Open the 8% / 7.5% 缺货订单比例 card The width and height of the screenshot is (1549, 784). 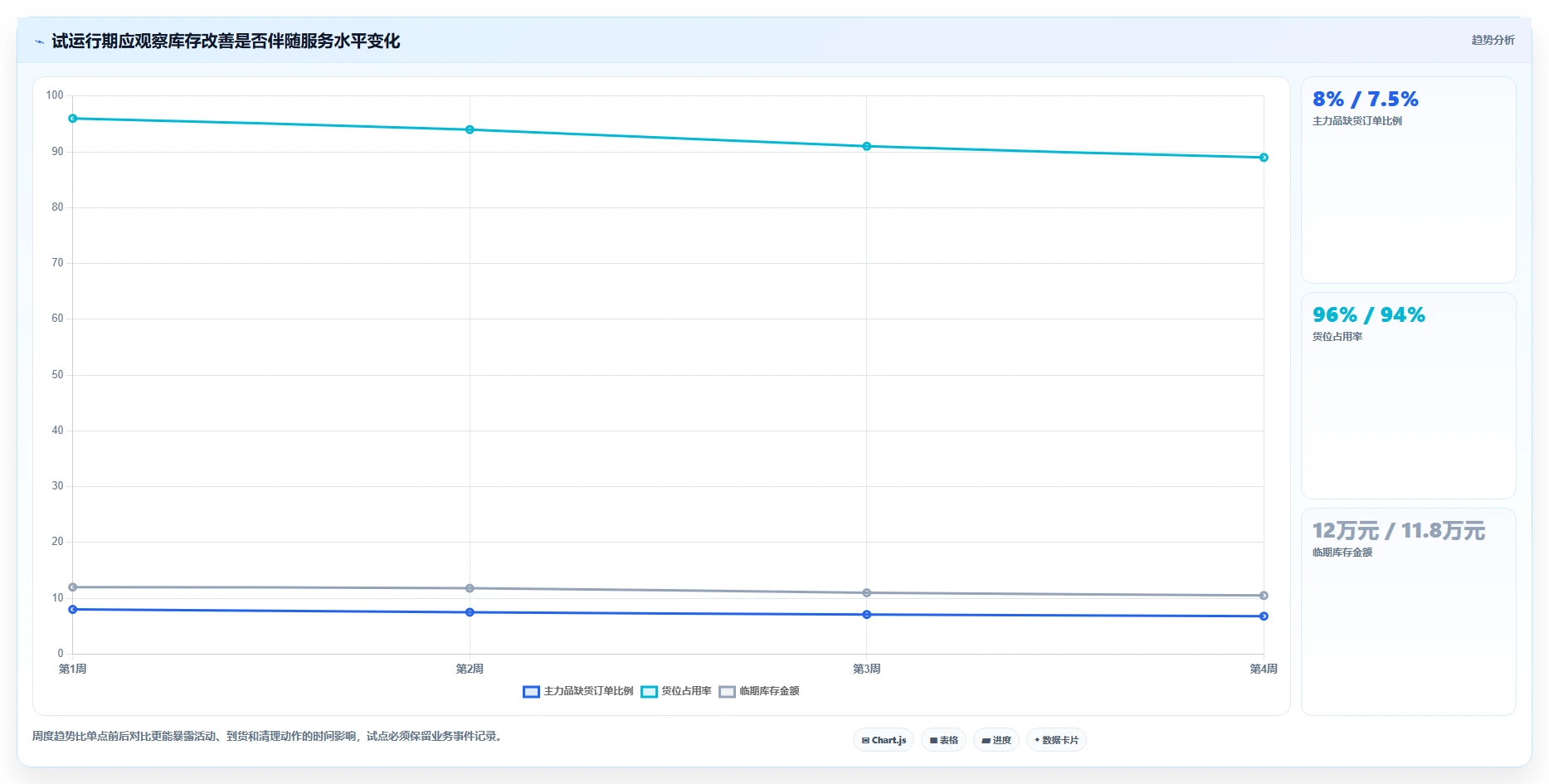click(x=1408, y=180)
